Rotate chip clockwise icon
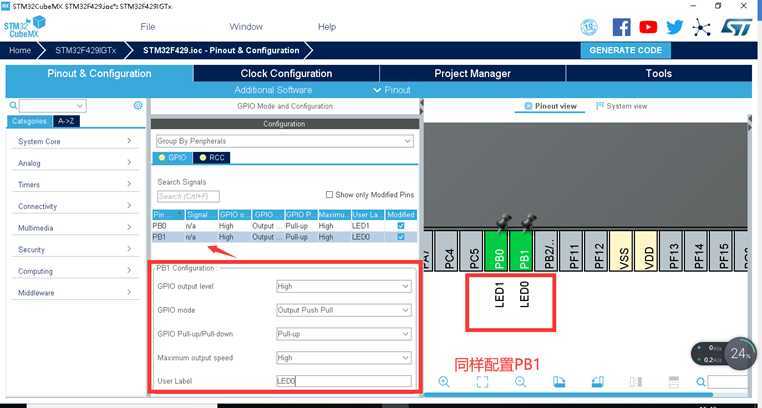The image size is (762, 408). click(x=559, y=382)
